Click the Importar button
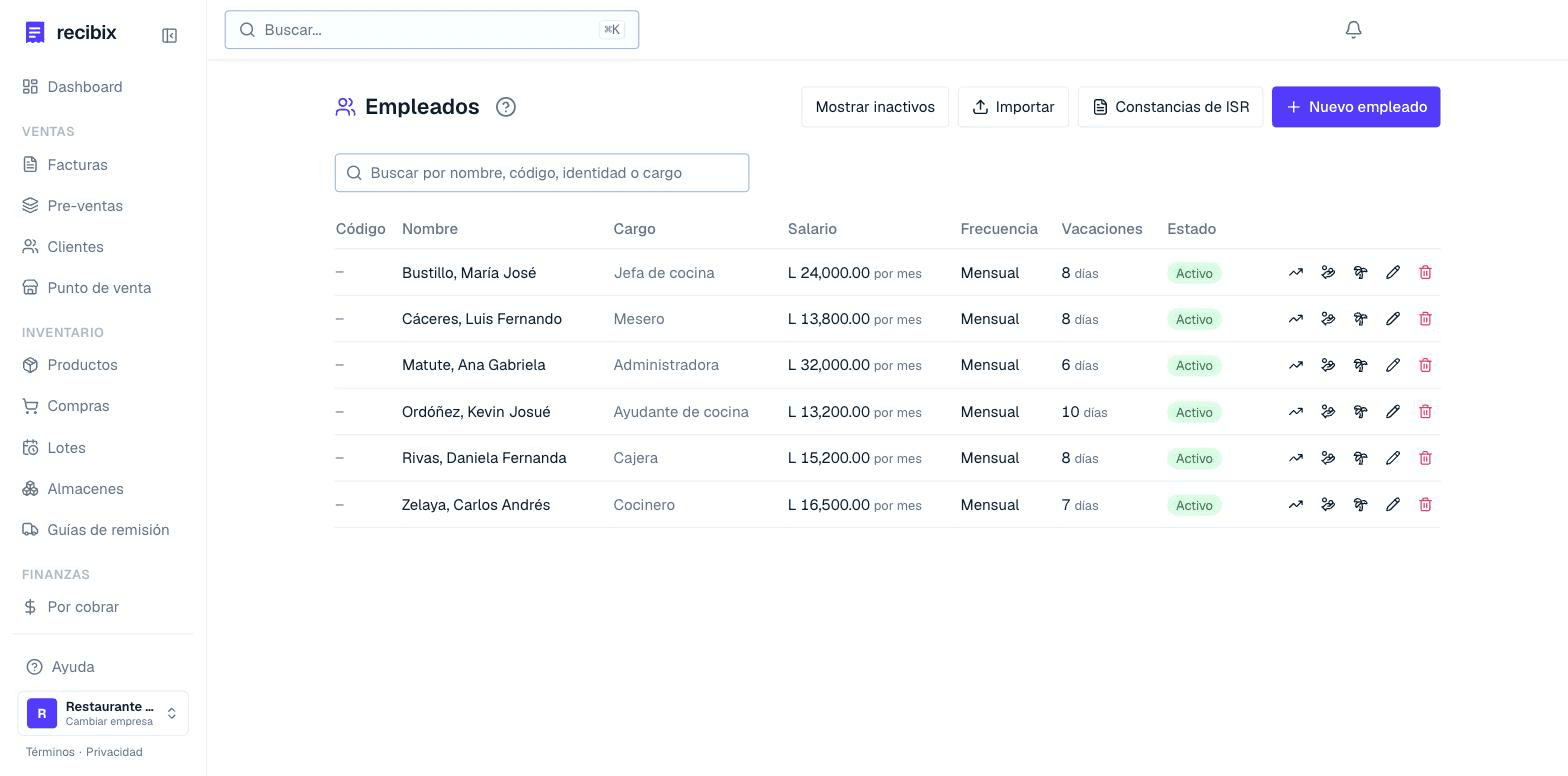This screenshot has height=776, width=1568. pyautogui.click(x=1013, y=107)
